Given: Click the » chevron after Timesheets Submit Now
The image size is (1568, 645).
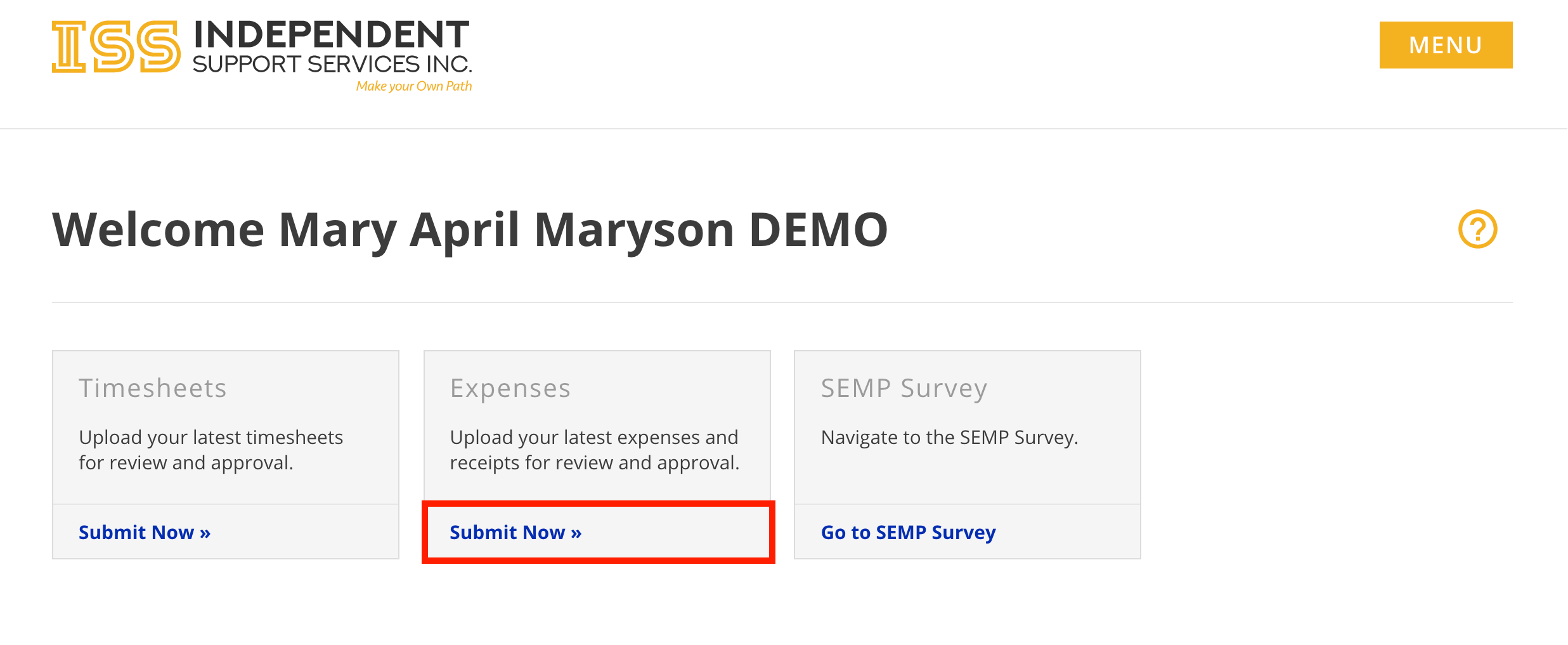Looking at the screenshot, I should click(x=205, y=533).
